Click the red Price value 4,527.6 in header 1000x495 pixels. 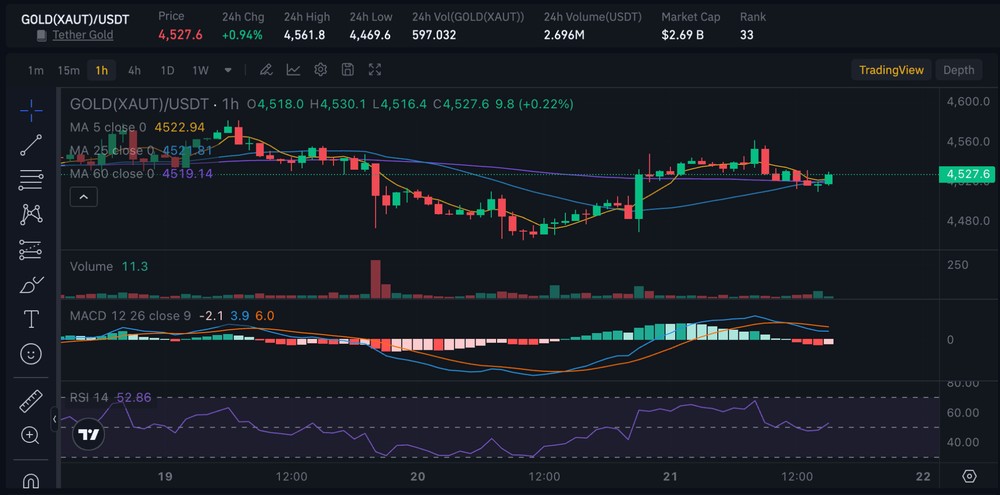180,35
